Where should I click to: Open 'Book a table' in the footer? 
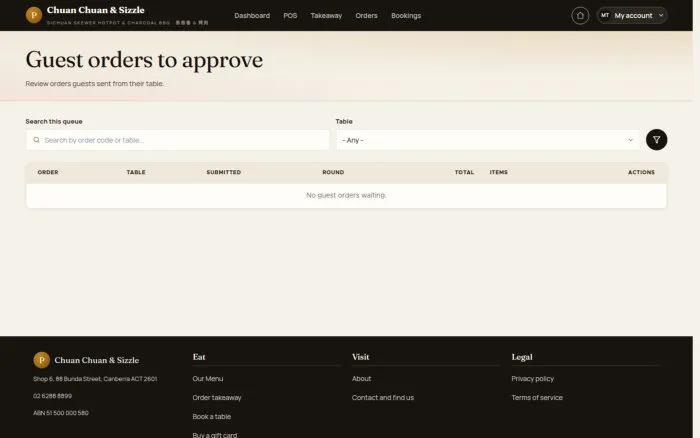(212, 417)
